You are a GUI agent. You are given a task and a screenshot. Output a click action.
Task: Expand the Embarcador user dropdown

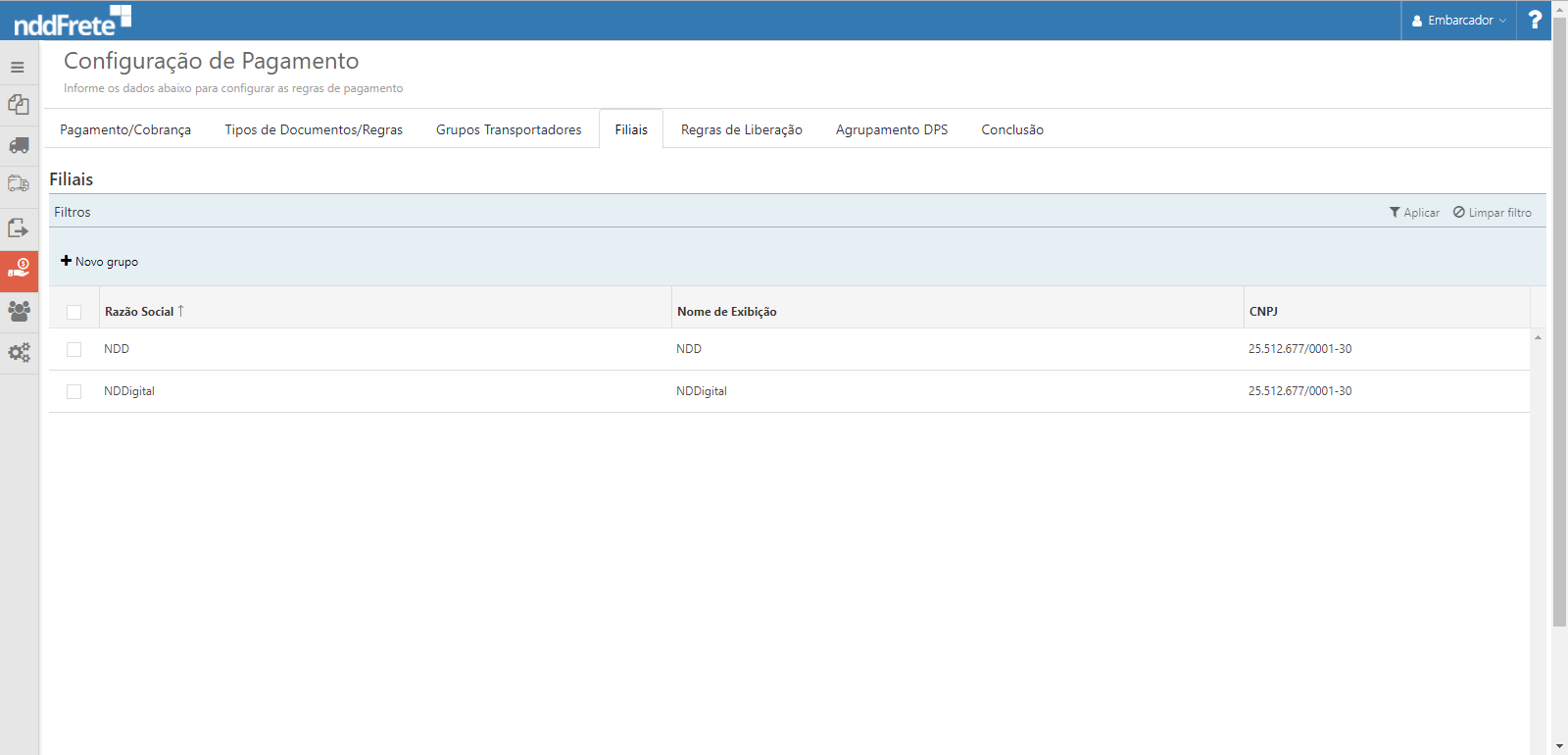(x=1458, y=21)
